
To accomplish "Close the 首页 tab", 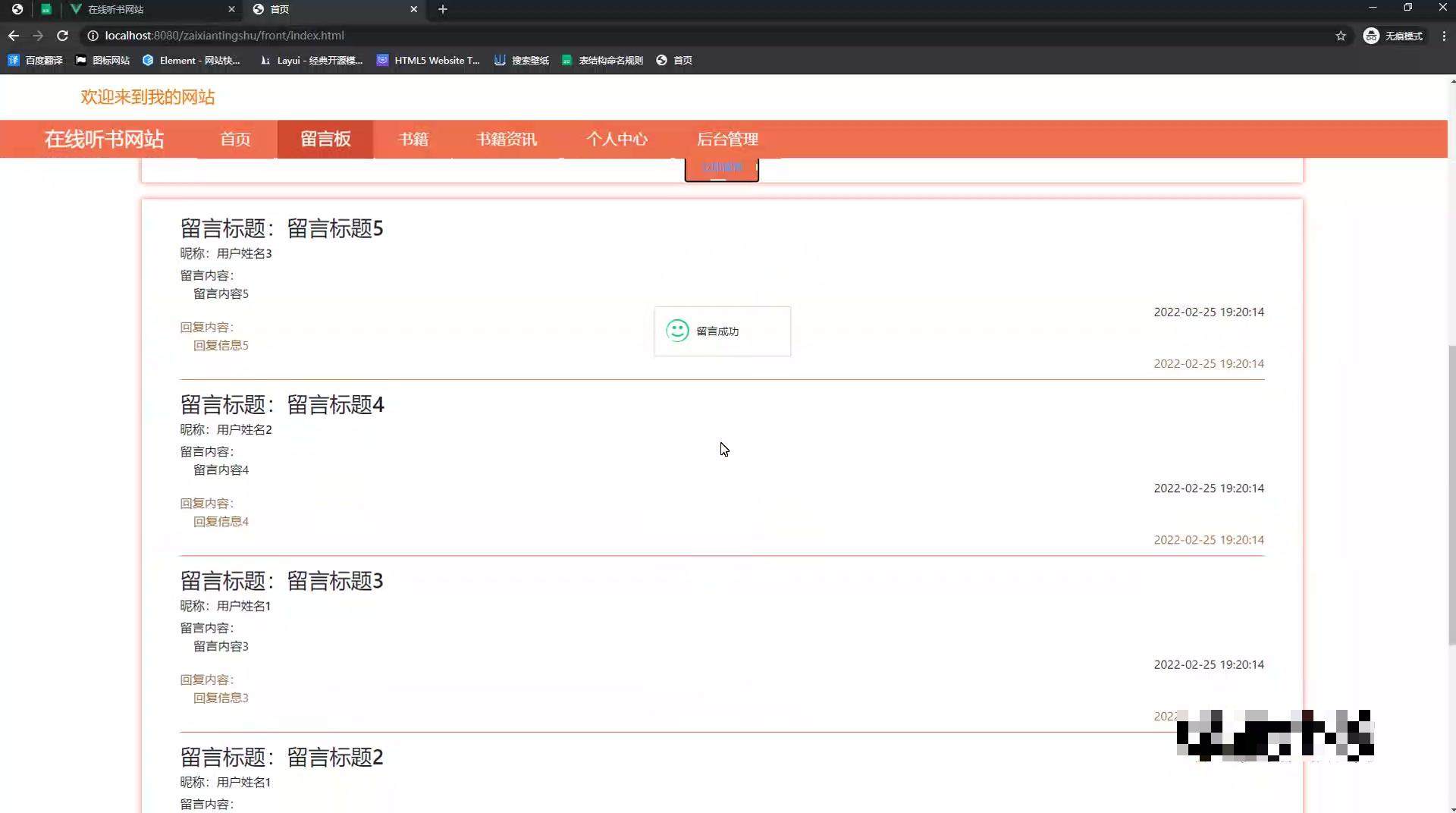I will tap(413, 9).
